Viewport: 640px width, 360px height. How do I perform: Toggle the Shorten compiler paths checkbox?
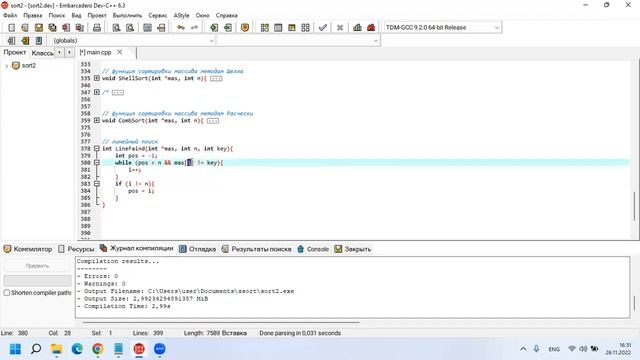(x=7, y=293)
